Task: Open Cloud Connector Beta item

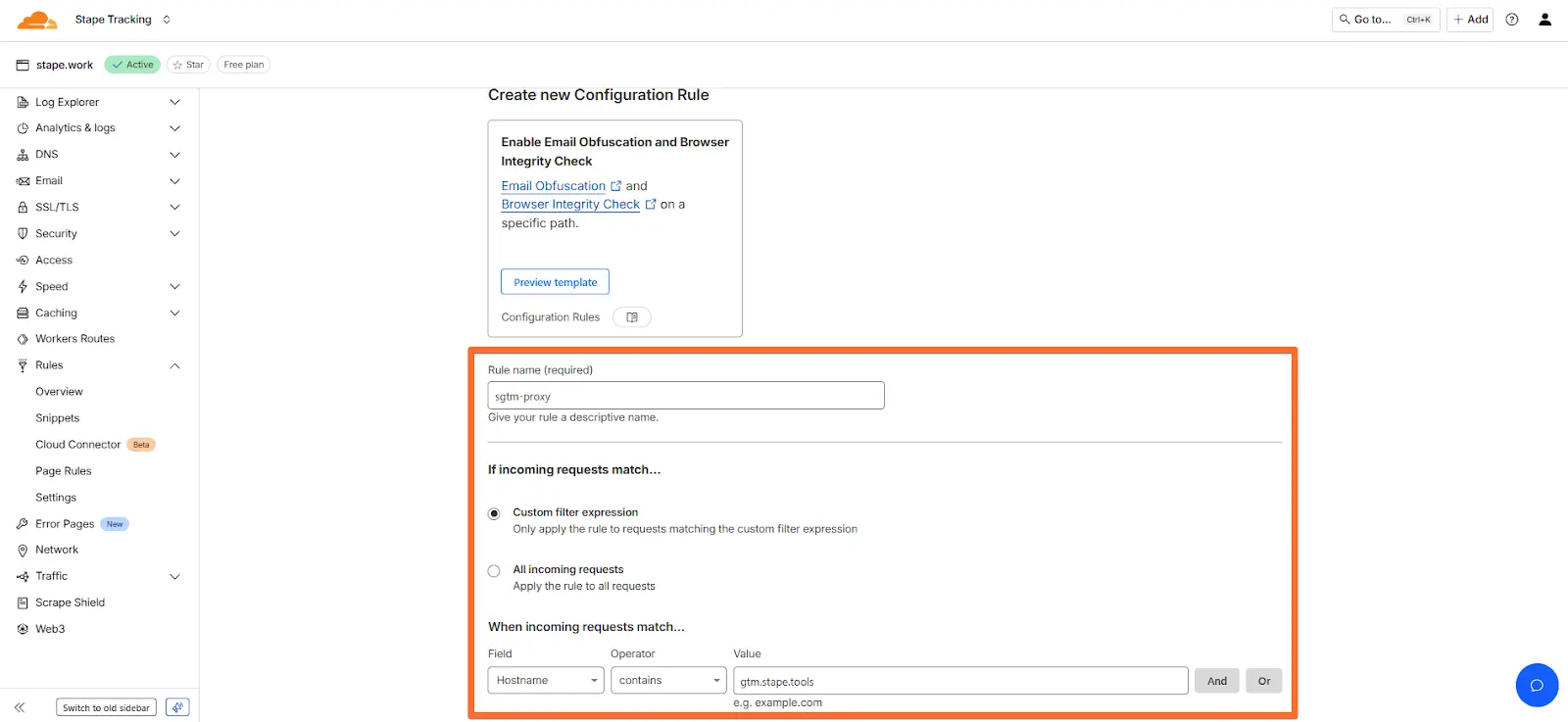Action: (x=95, y=445)
